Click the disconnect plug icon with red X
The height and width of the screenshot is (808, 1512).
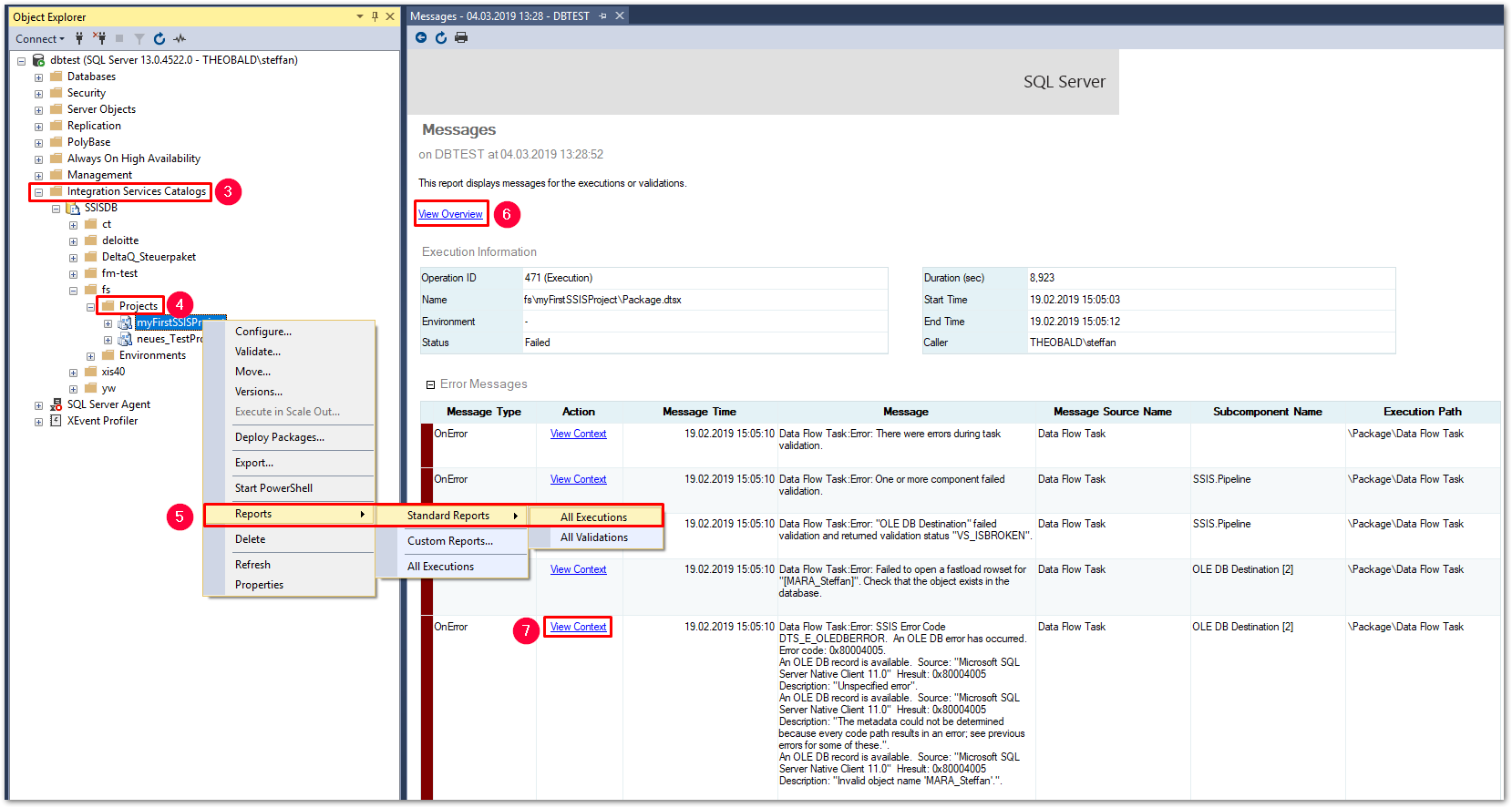click(99, 38)
